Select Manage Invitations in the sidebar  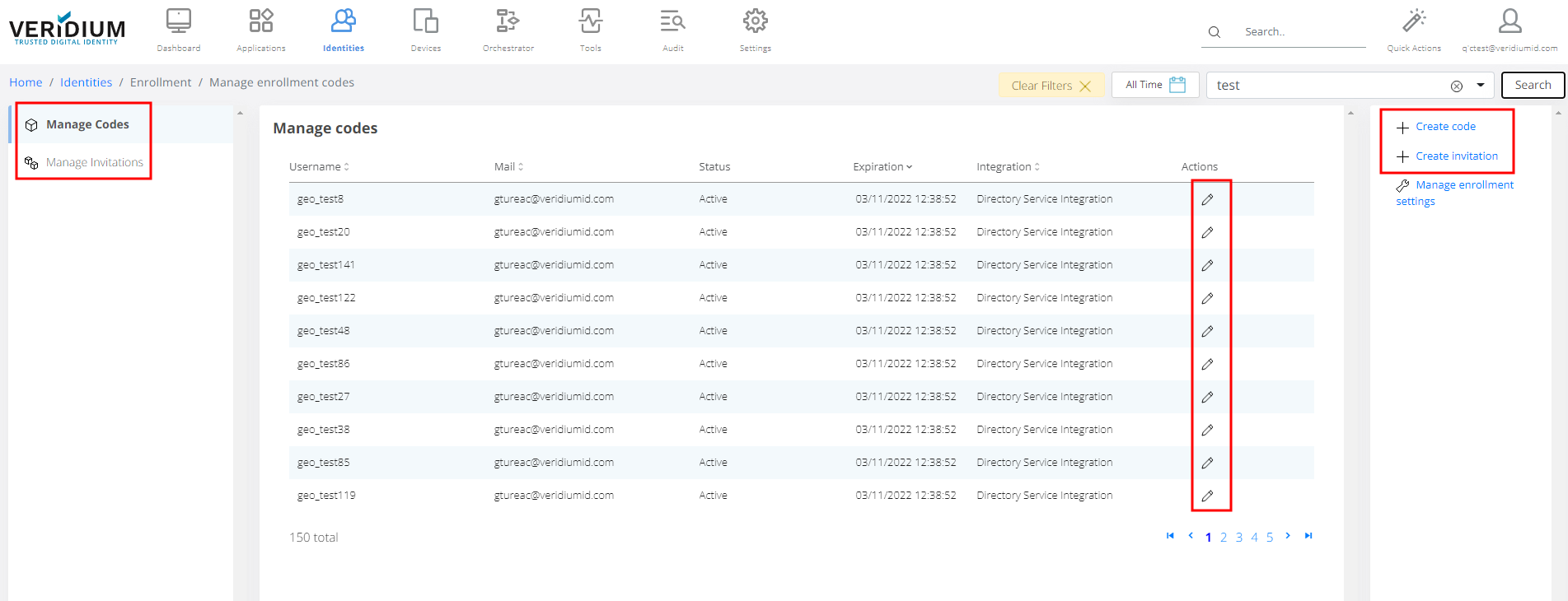point(94,162)
